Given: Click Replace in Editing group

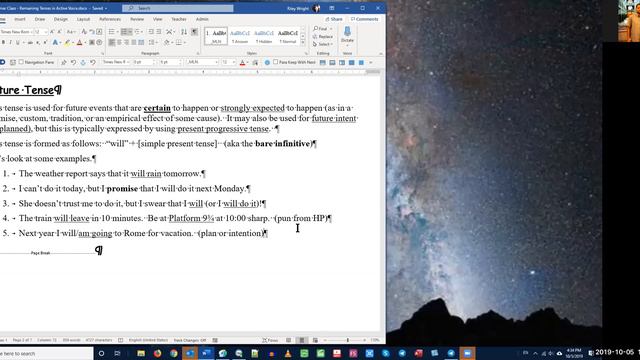Looking at the screenshot, I should click(323, 37).
